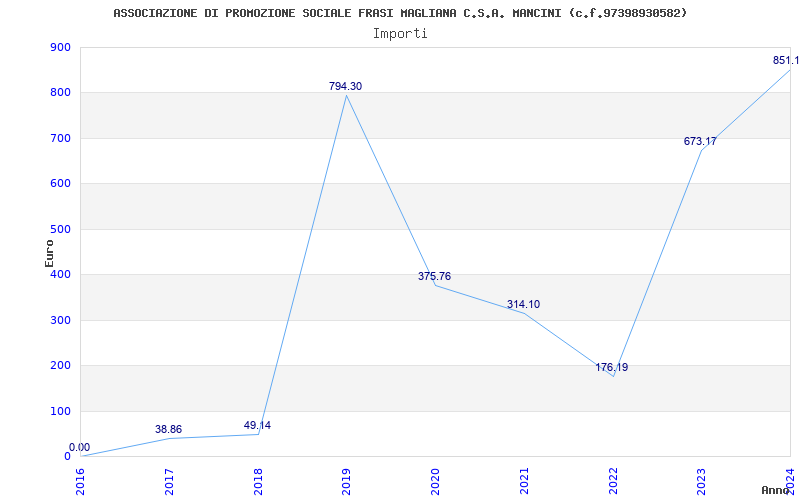Click the 800 y-axis tick label
Image resolution: width=800 pixels, height=500 pixels.
60,93
